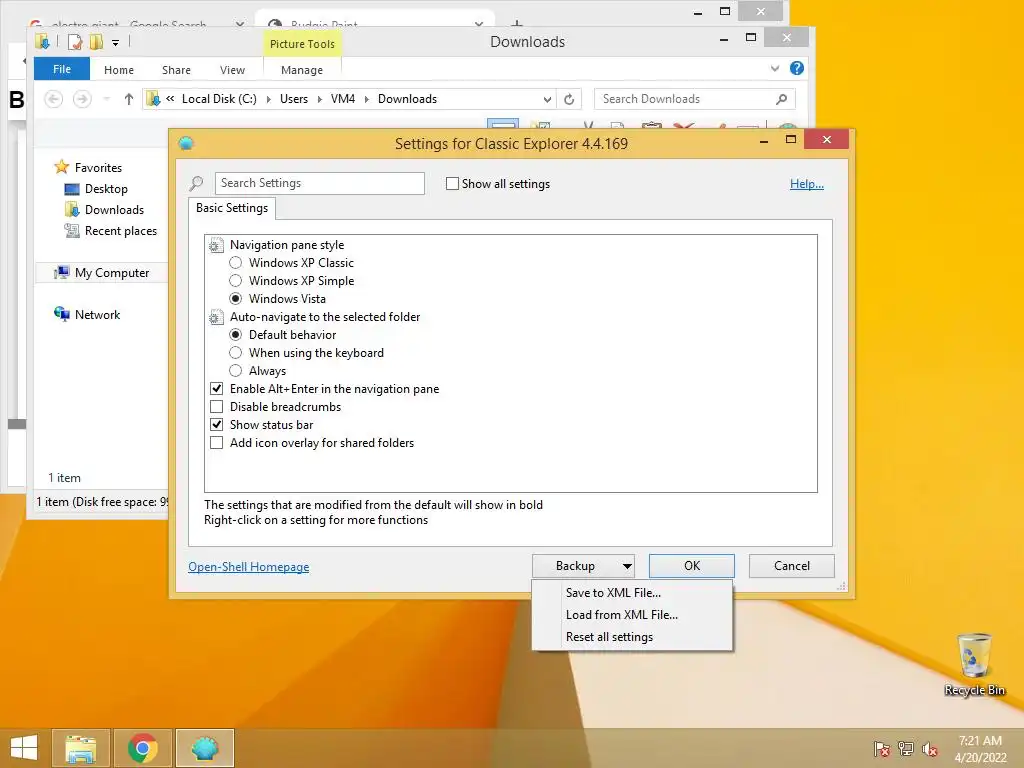1024x768 pixels.
Task: Select the Windows Vista radio button
Action: (236, 298)
